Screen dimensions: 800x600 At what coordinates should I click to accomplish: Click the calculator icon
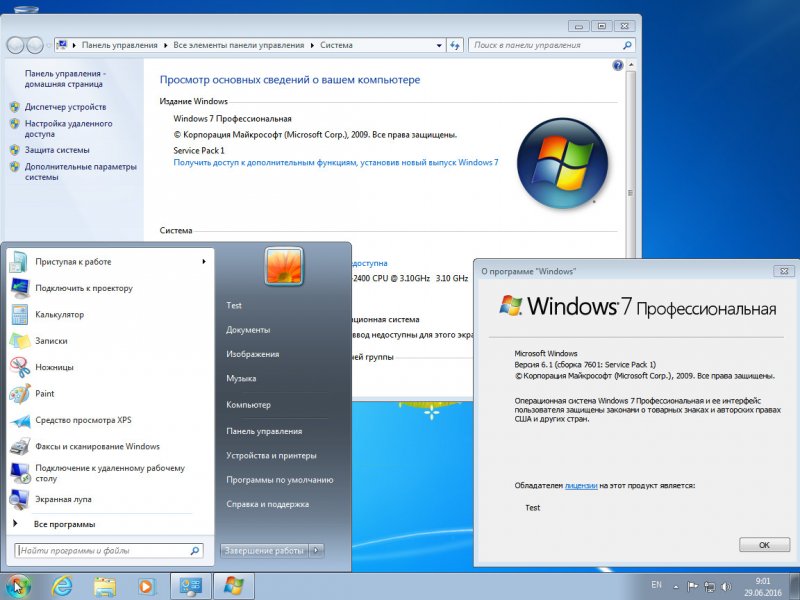tap(19, 315)
